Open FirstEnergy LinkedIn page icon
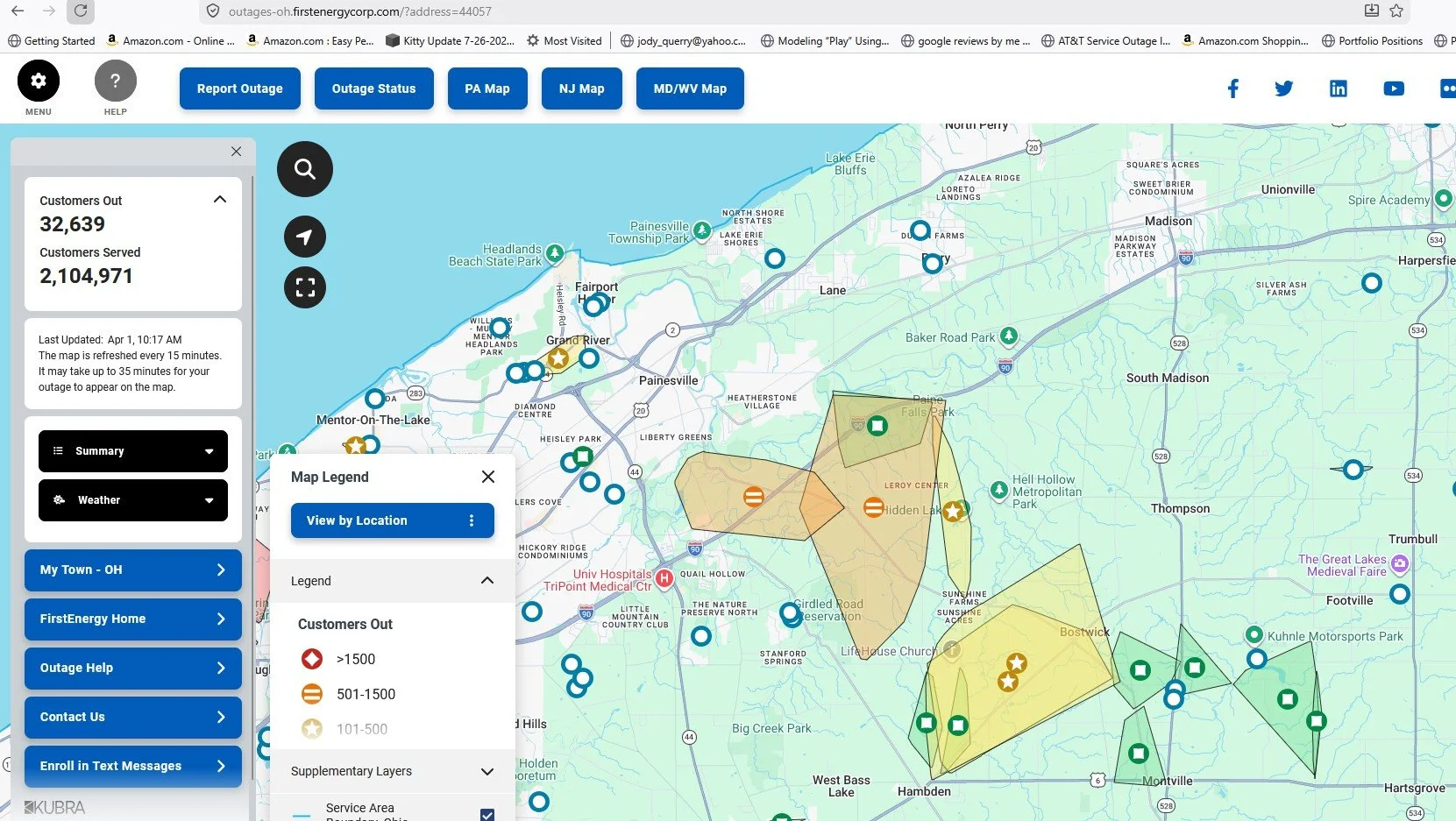The image size is (1456, 821). (x=1339, y=88)
